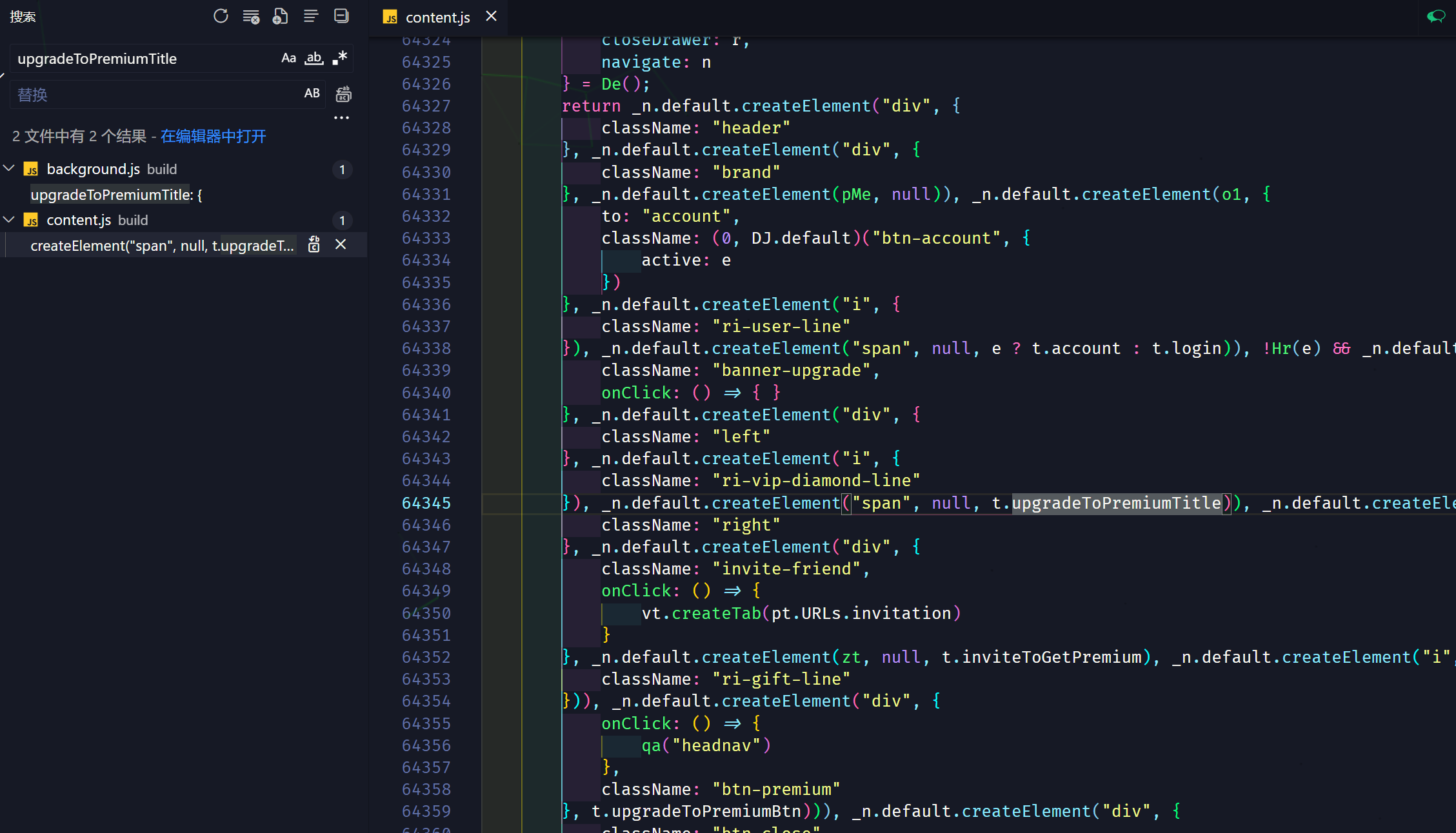This screenshot has height=833, width=1456.
Task: Collapse content.js results group
Action: [x=9, y=220]
